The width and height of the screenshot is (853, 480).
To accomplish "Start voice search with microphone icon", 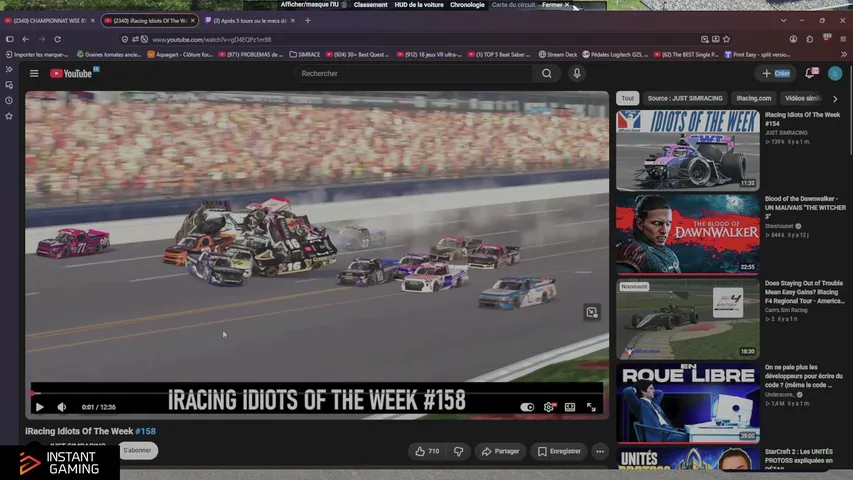I will [577, 73].
